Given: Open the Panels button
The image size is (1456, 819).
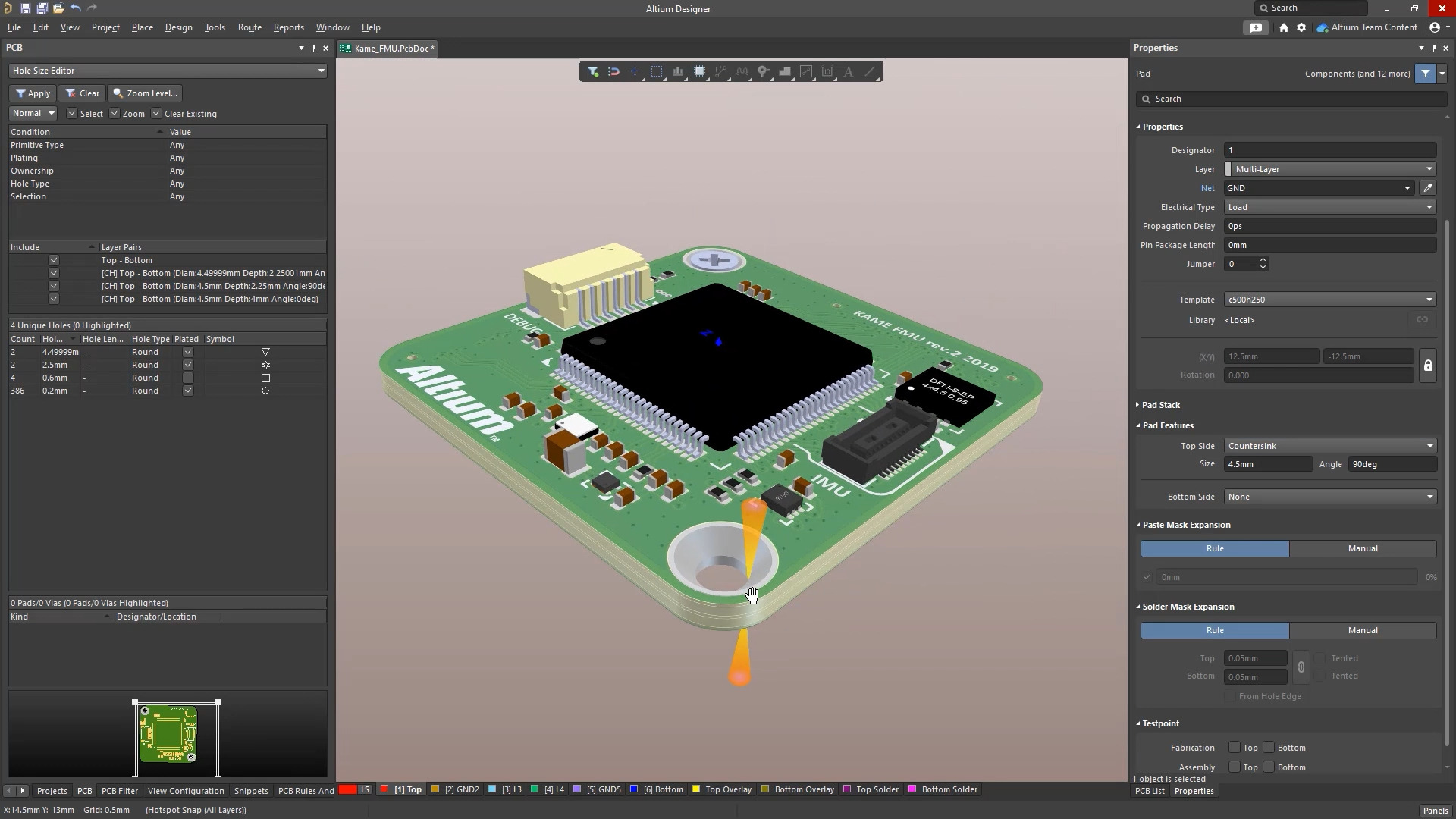Looking at the screenshot, I should pyautogui.click(x=1436, y=811).
